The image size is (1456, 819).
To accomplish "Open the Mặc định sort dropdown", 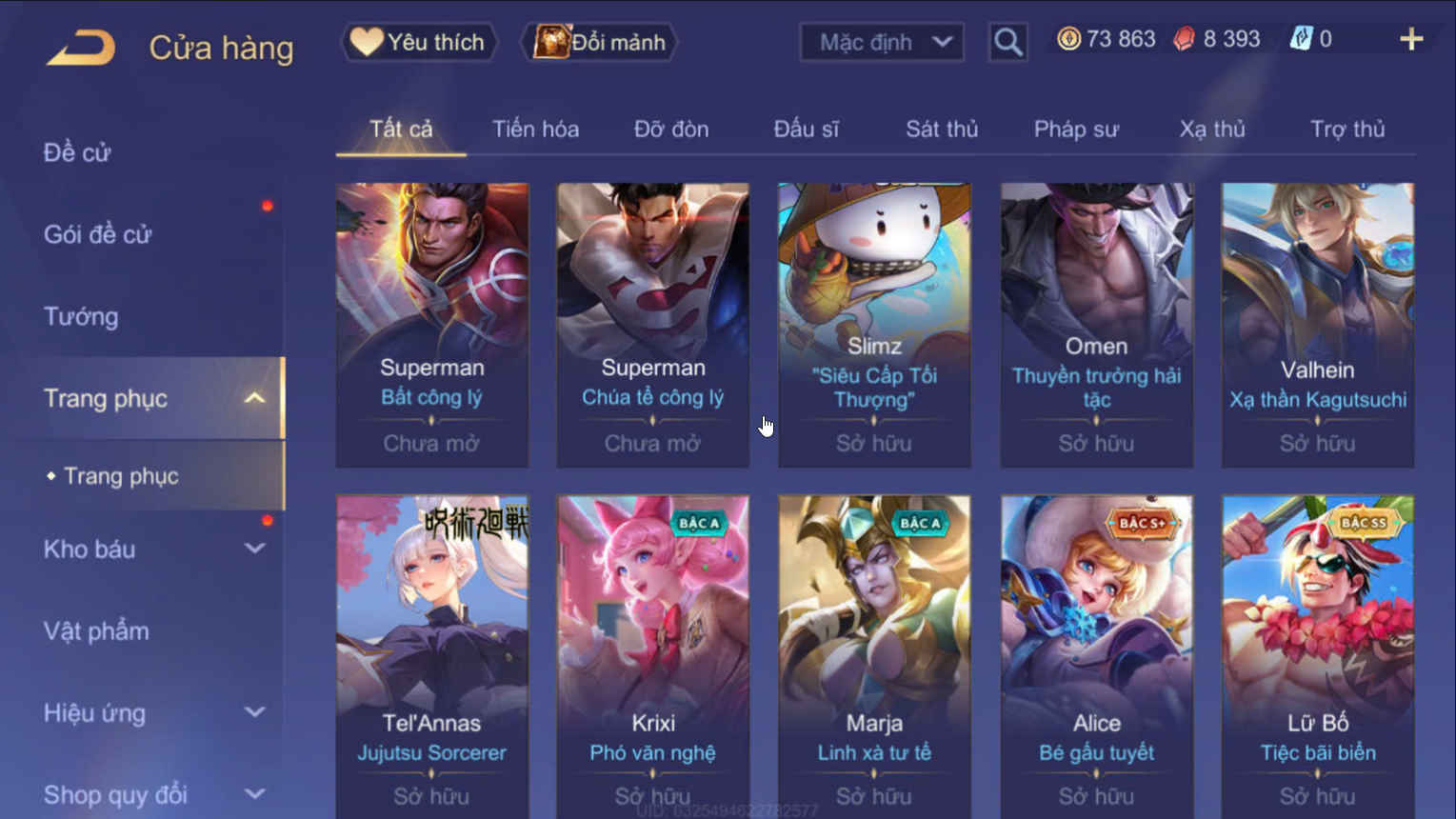I will (882, 42).
